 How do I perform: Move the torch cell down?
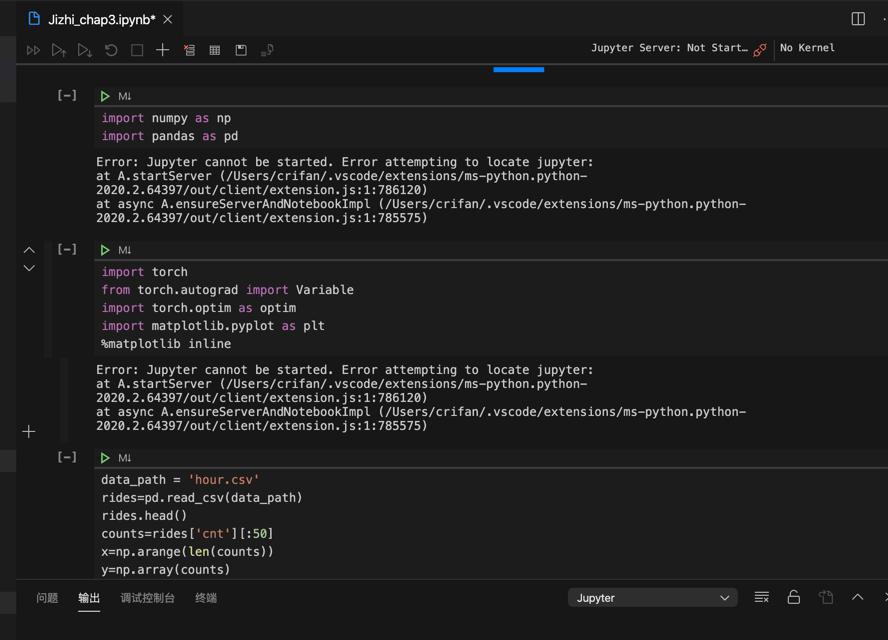click(x=29, y=268)
